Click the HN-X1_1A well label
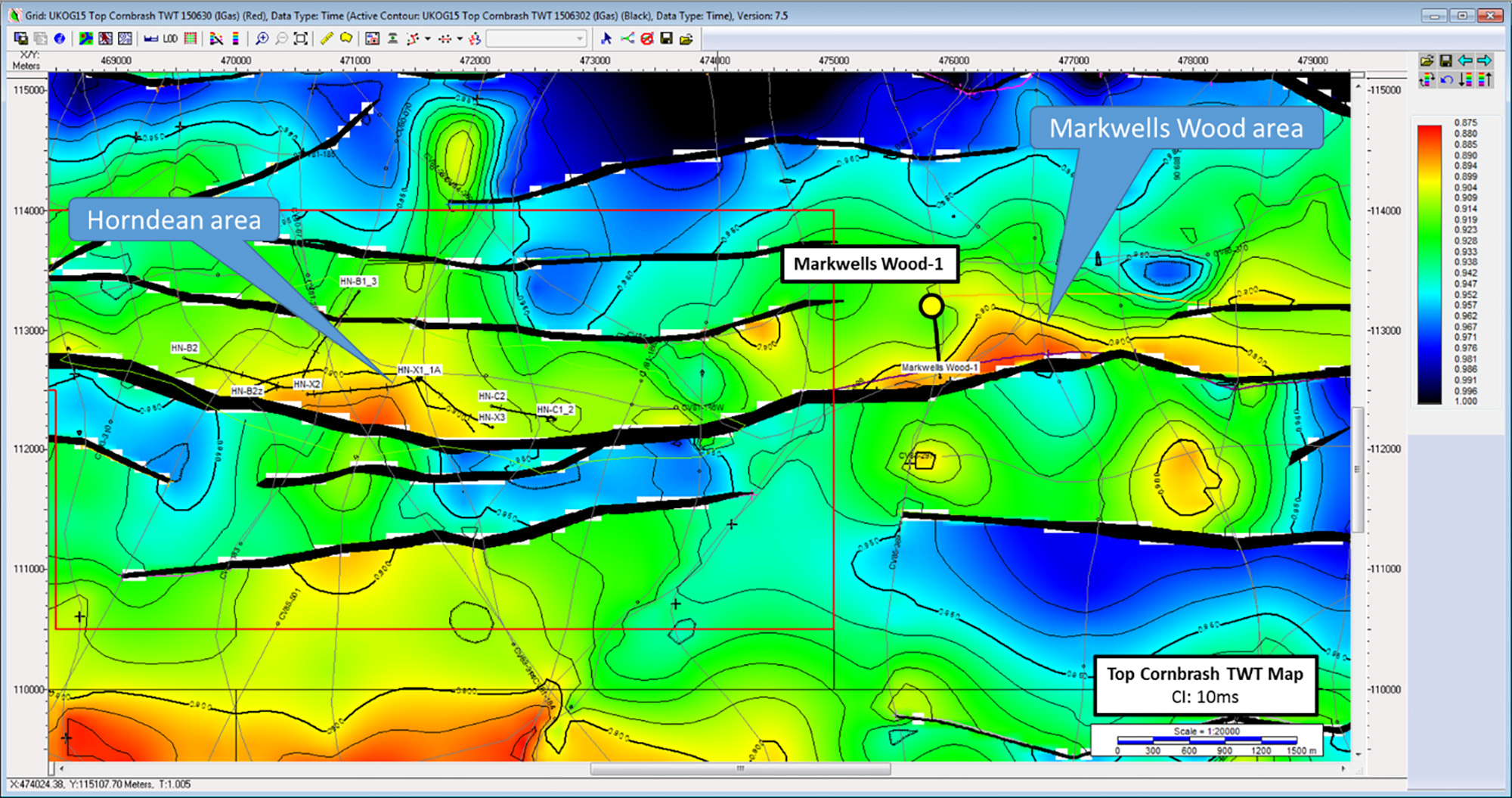1512x798 pixels. [x=419, y=370]
